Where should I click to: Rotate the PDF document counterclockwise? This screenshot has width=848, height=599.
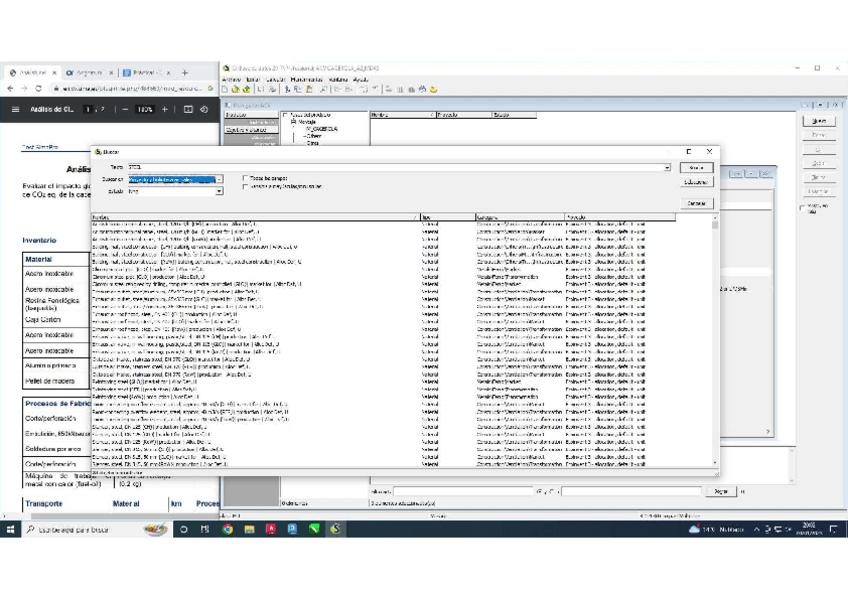click(204, 109)
